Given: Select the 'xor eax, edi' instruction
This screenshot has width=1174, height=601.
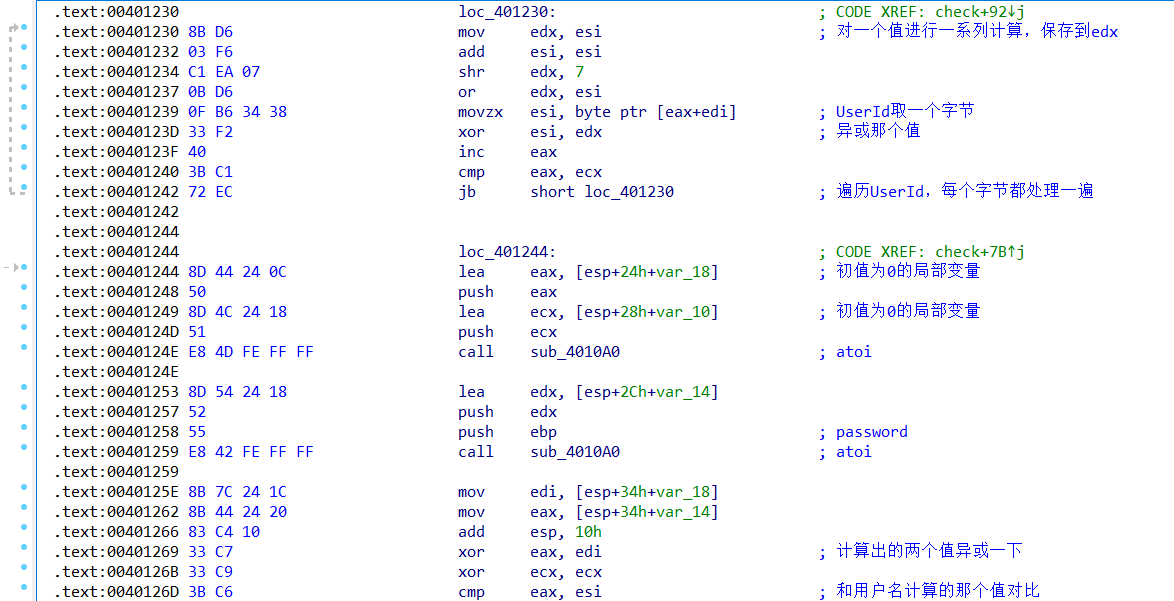Looking at the screenshot, I should pos(529,552).
